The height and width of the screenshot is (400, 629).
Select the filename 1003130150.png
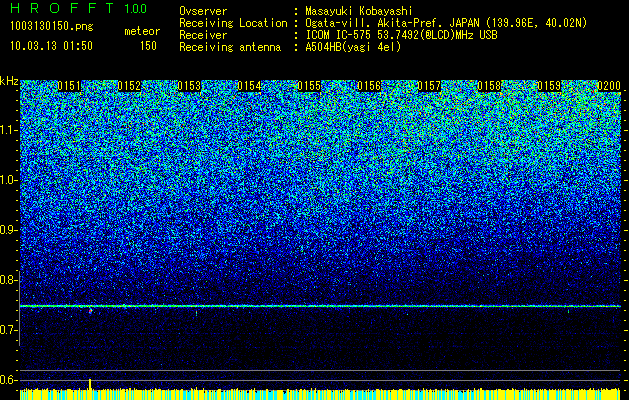[x=52, y=26]
